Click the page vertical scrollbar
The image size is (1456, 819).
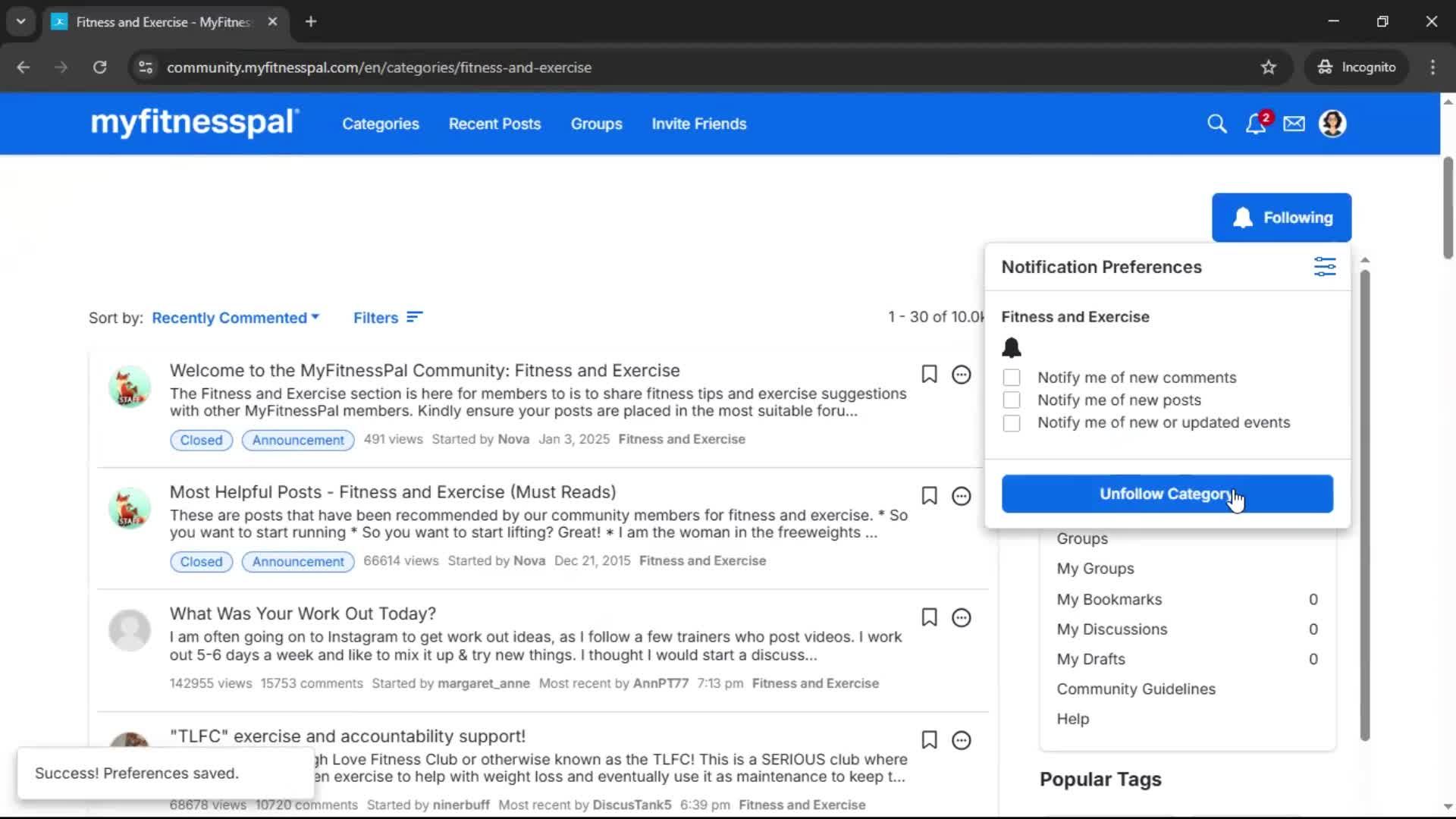1448,208
